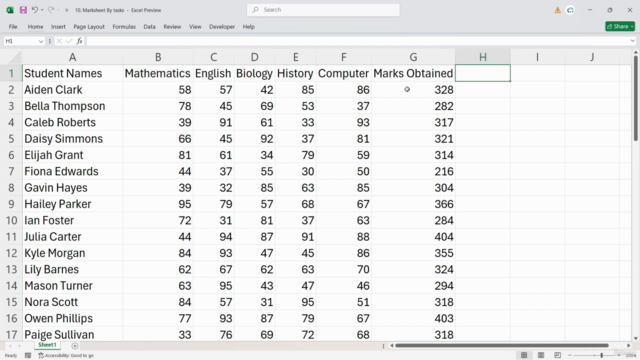Screen dimensions: 640x360
Task: Open the Review tab
Action: click(172, 27)
